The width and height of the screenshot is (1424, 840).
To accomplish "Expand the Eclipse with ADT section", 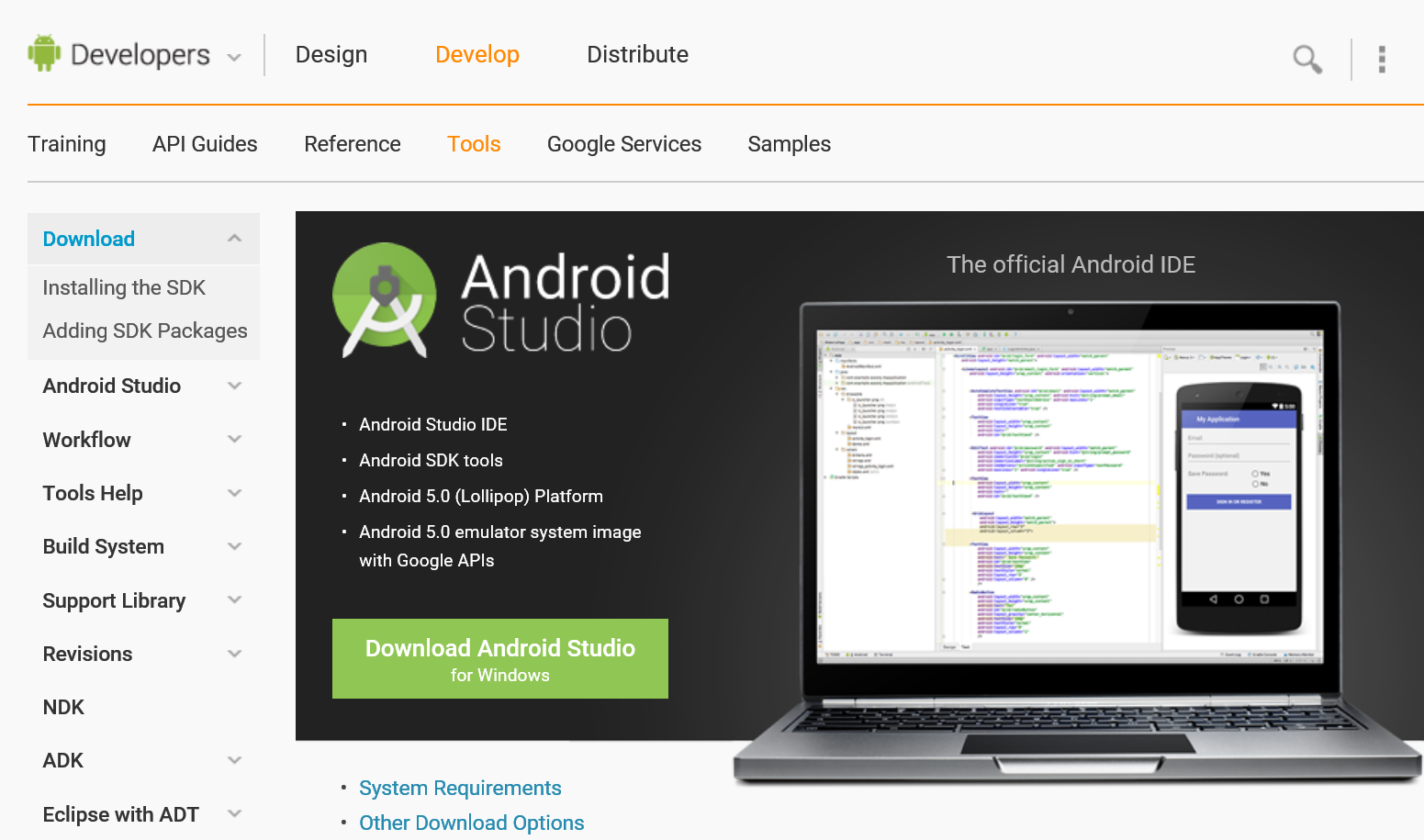I will pos(235,813).
